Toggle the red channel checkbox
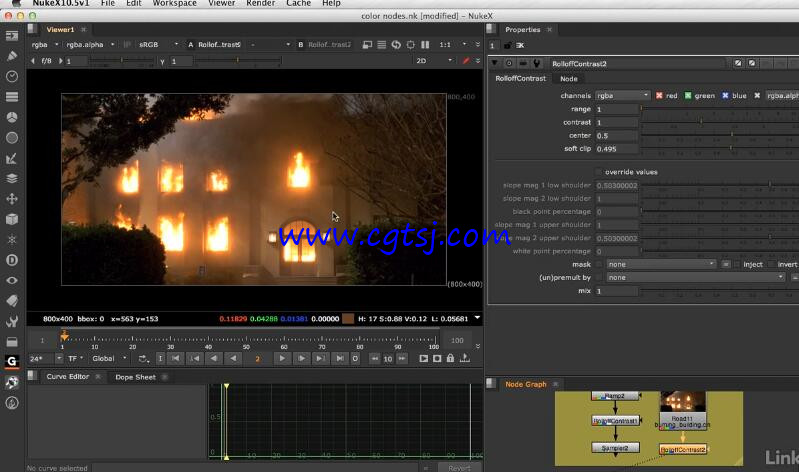 pos(659,96)
